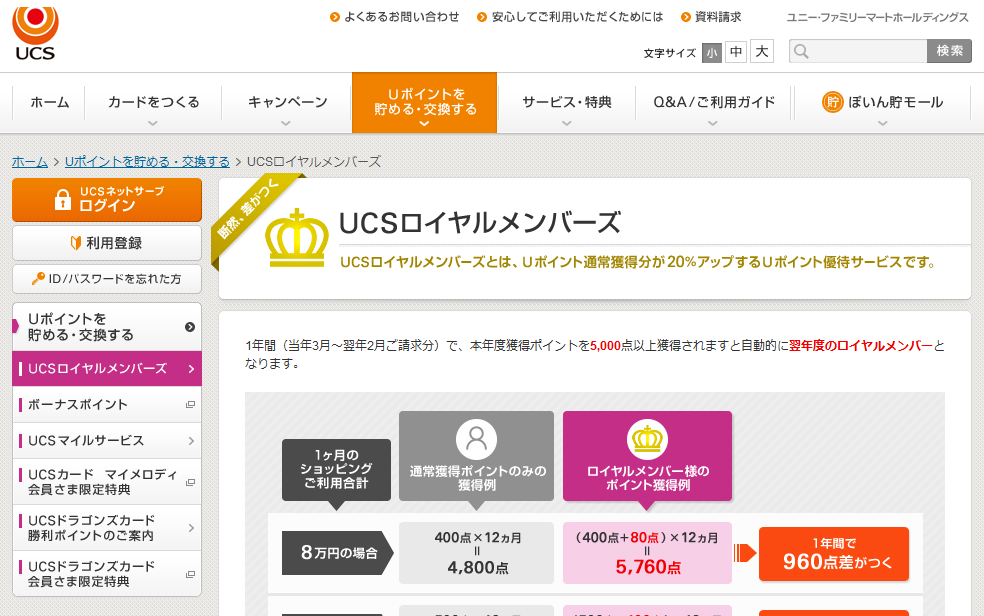Click chevron on UCSロイヤルメンバーズ sidebar row
Screen dimensions: 984x616
coord(191,369)
